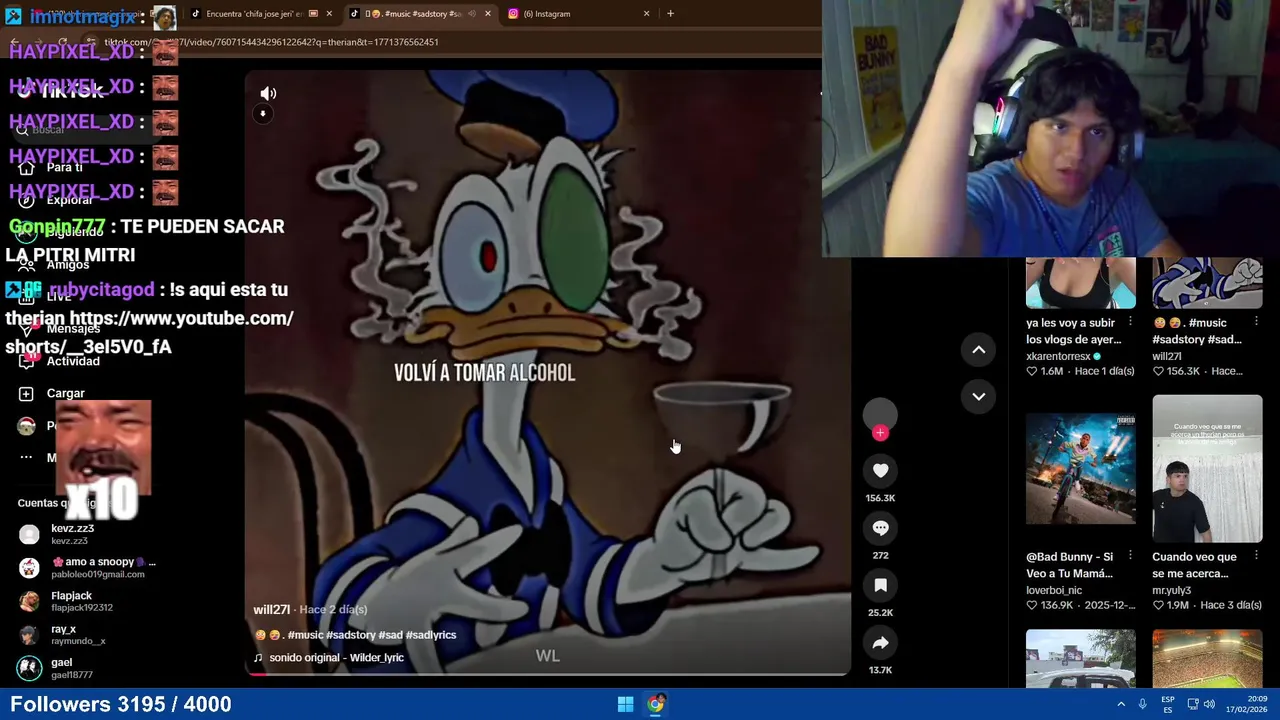
Task: Click the gael profile avatar
Action: click(29, 668)
